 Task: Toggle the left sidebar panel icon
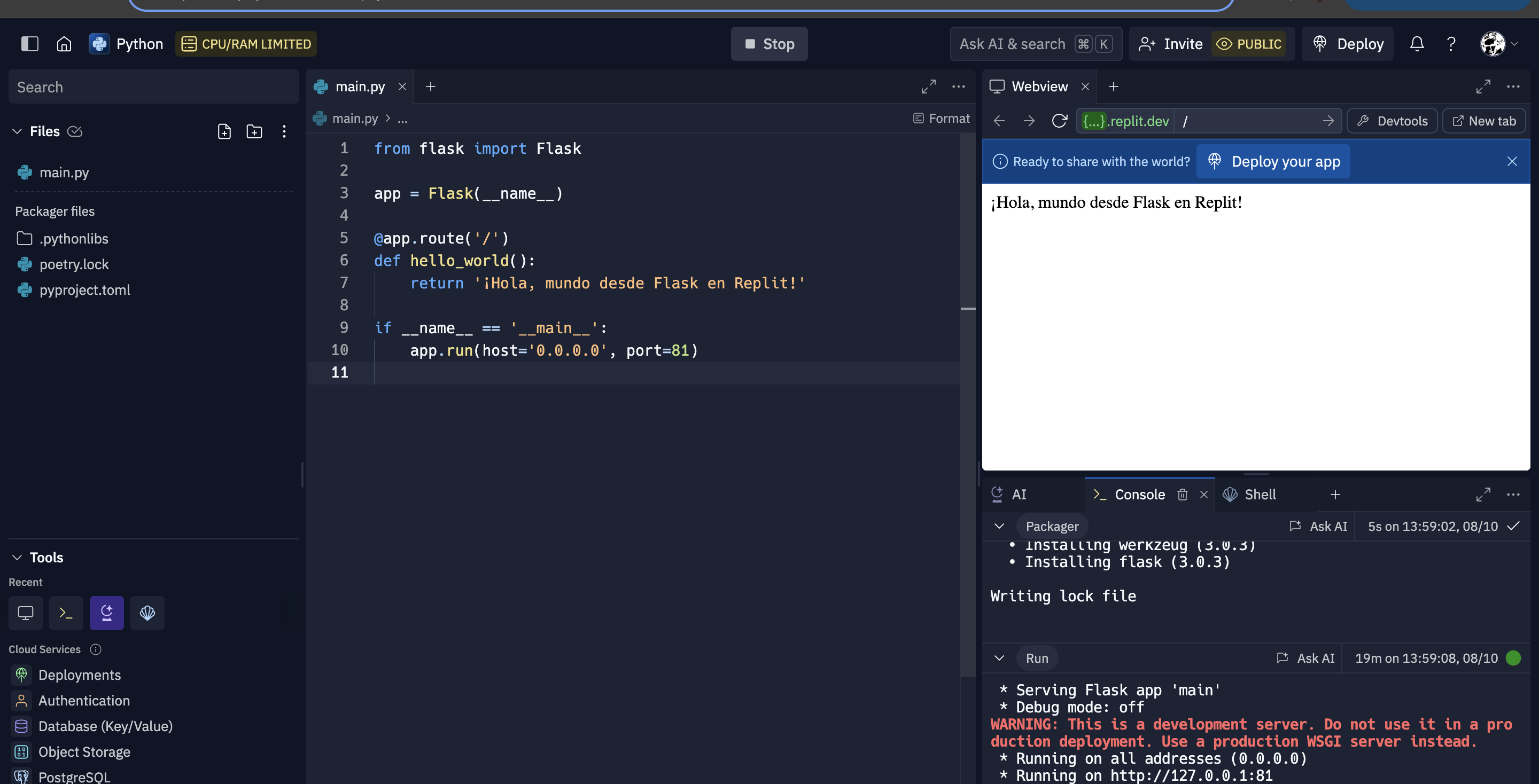tap(29, 44)
